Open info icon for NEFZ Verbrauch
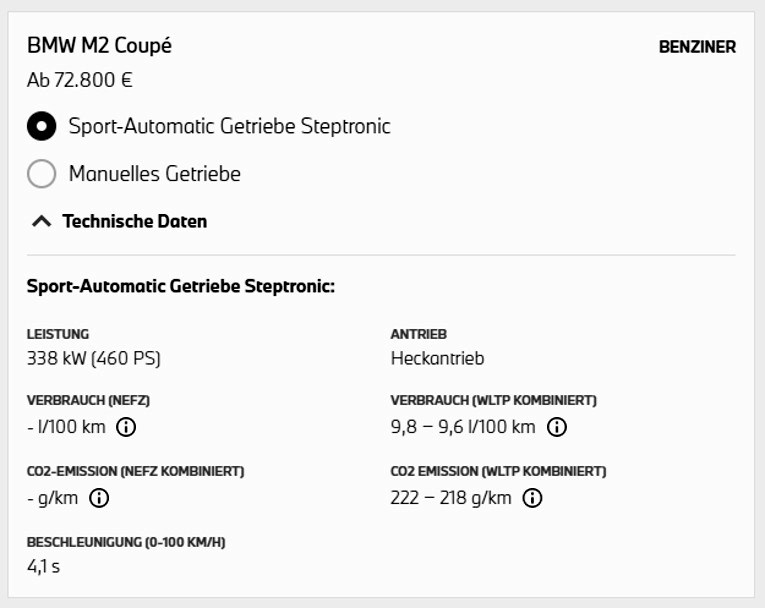Screen dimensions: 765x608 126,427
